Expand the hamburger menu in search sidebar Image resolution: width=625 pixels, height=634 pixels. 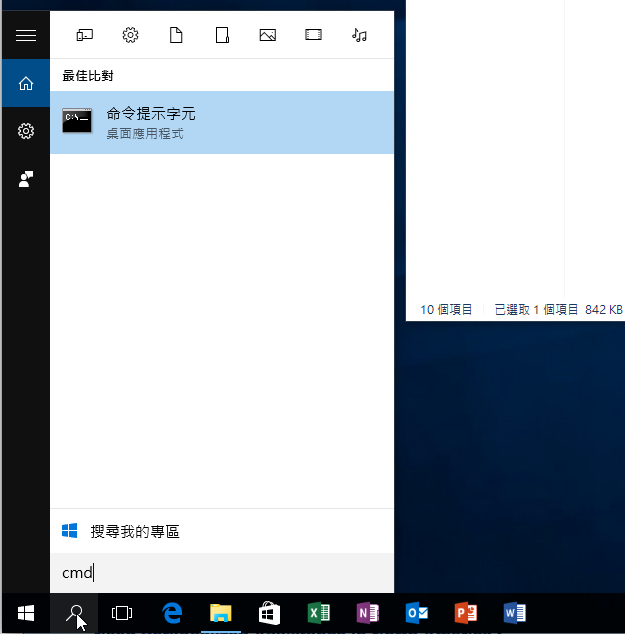26,35
